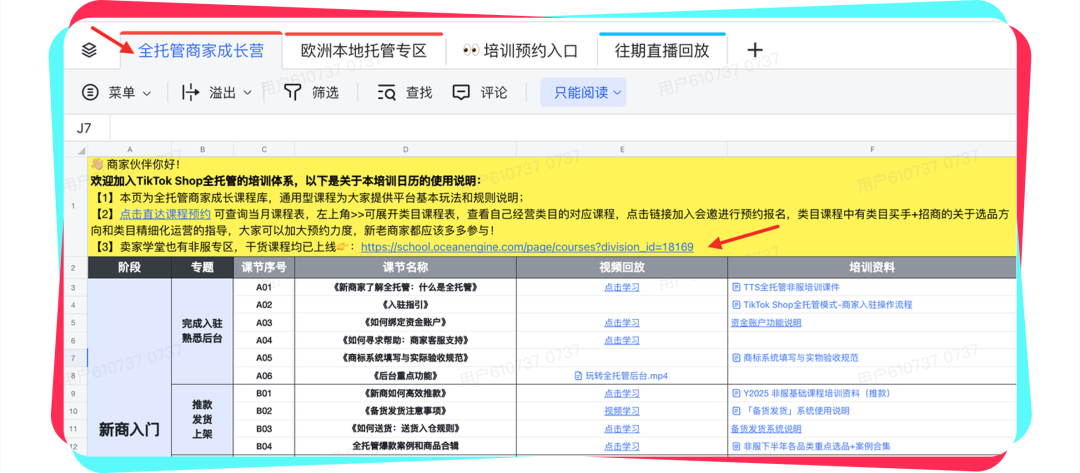Open the 资金账户功能说明 link

[766, 322]
